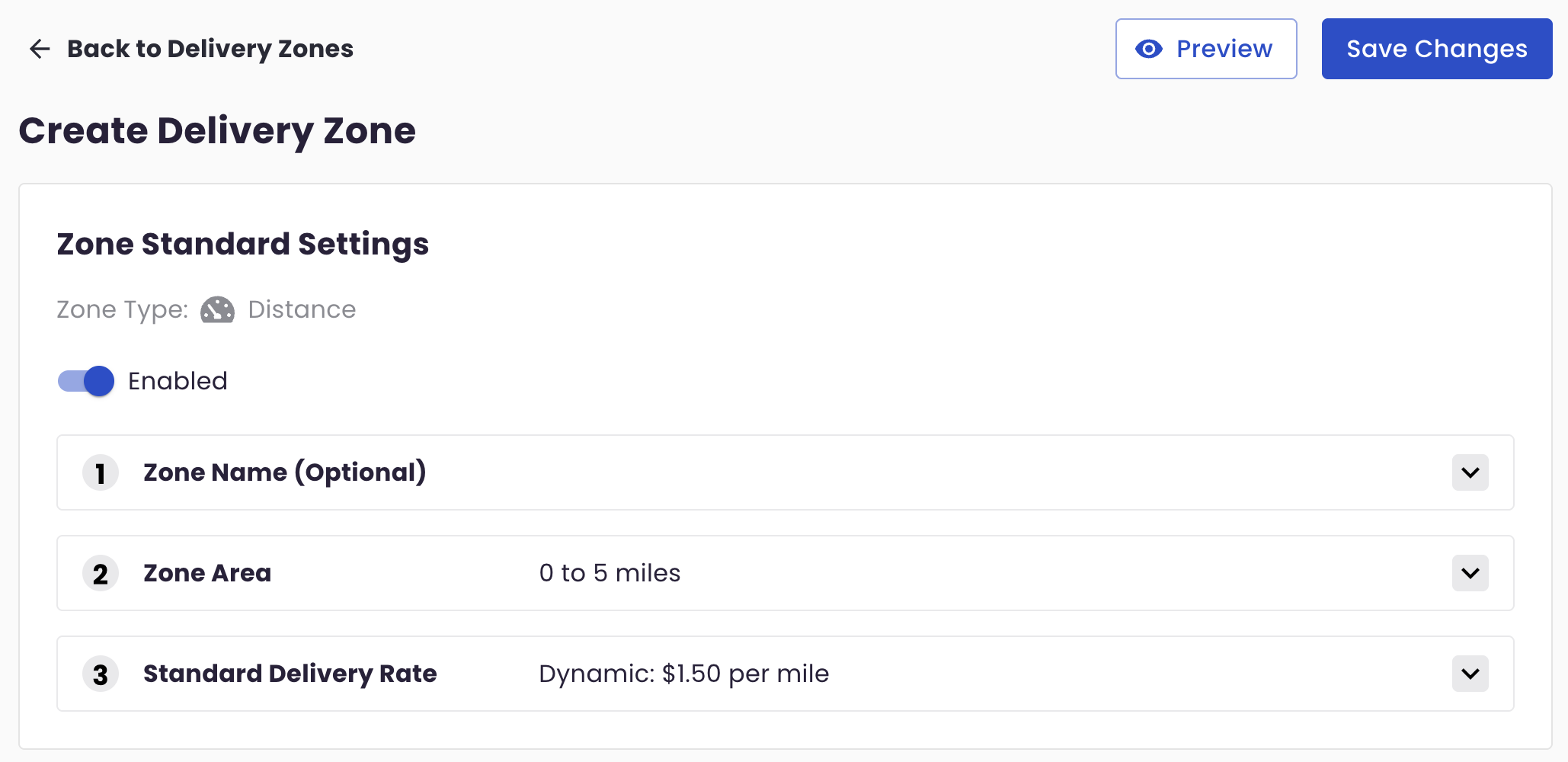The width and height of the screenshot is (1568, 762).
Task: Expand the Zone Name chevron
Action: [1470, 472]
